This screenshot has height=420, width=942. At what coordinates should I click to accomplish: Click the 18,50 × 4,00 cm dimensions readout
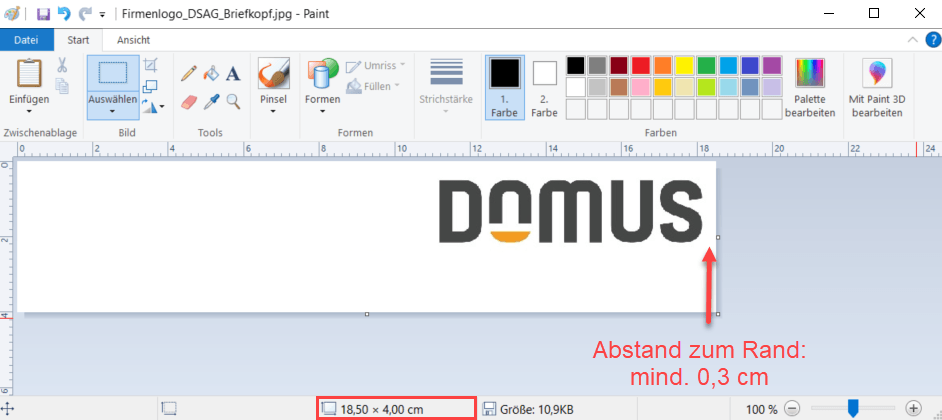pyautogui.click(x=381, y=410)
